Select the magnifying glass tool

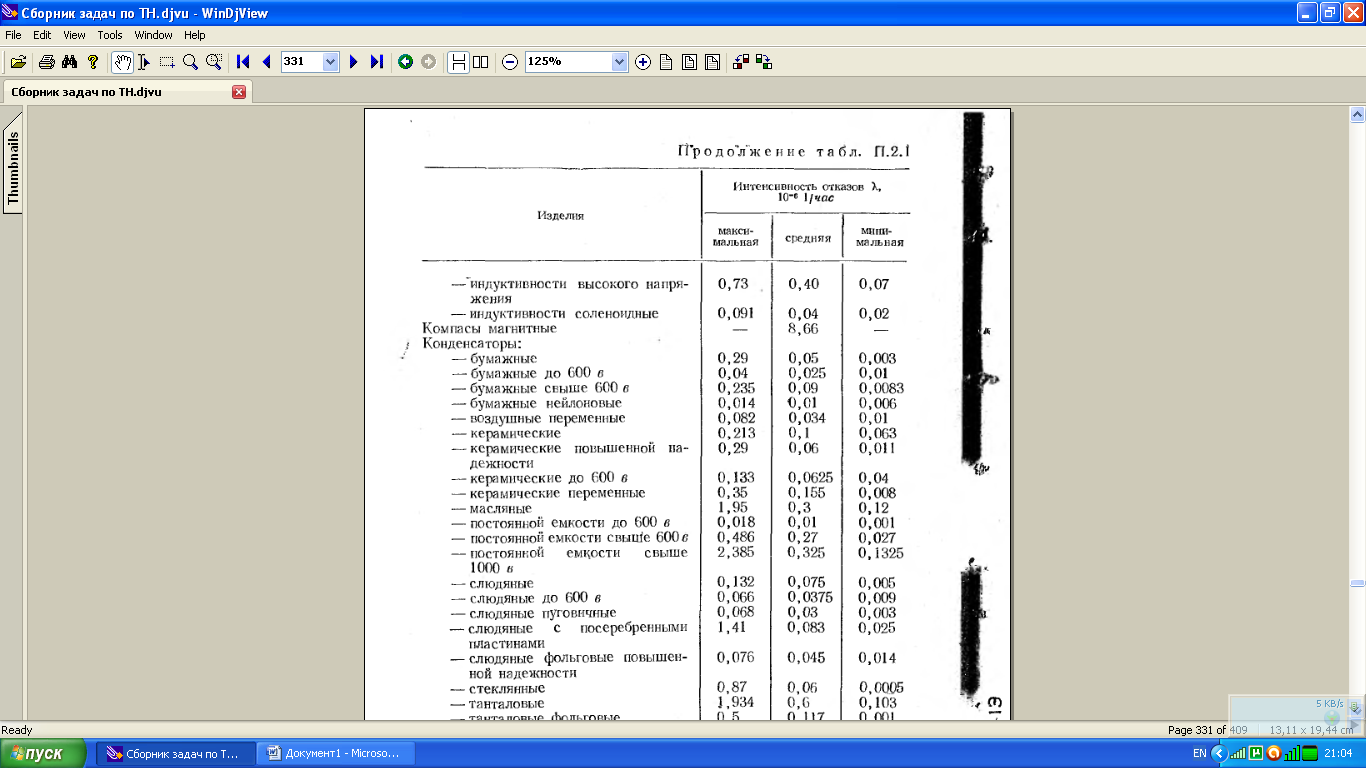coord(190,62)
